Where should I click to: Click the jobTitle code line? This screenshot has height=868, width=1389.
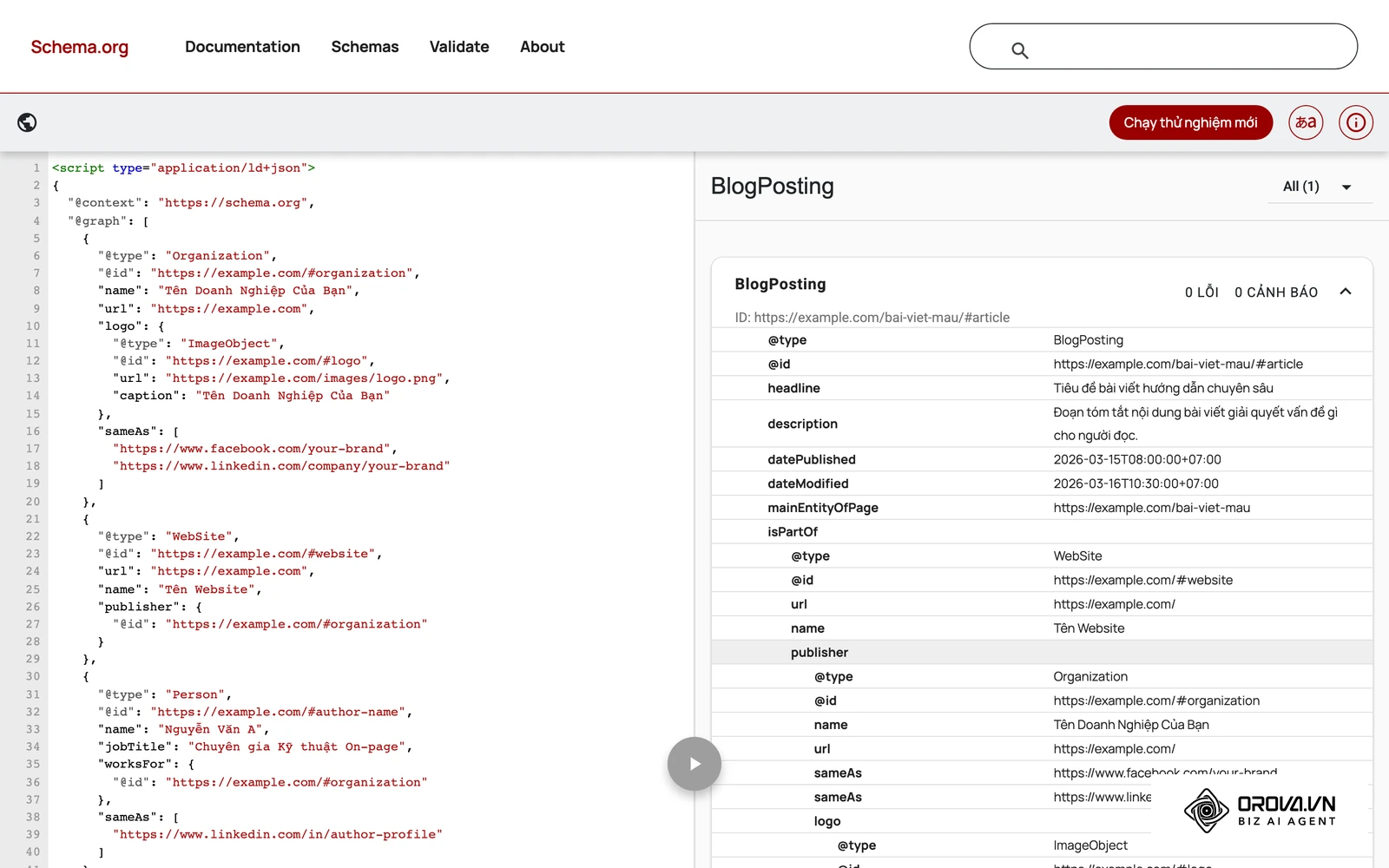(255, 746)
